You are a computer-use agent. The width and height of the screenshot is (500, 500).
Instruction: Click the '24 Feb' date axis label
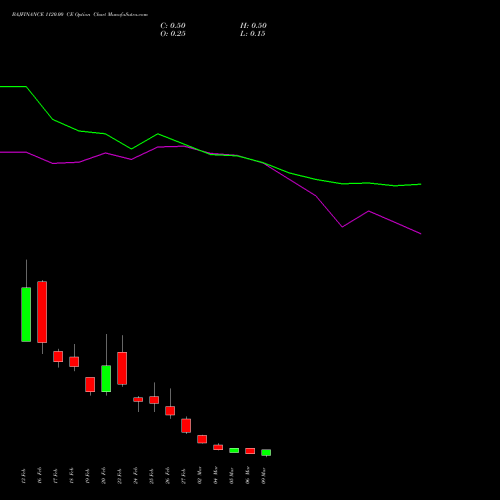coord(135,476)
